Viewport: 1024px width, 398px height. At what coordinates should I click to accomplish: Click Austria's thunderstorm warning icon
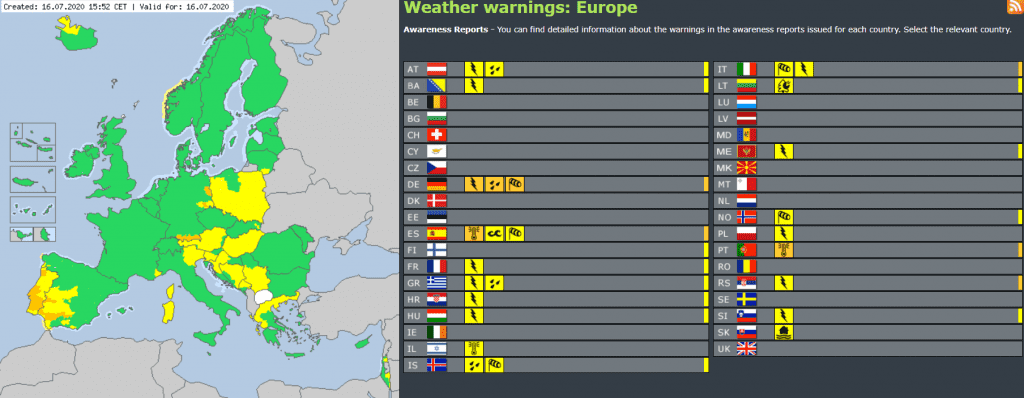pos(474,69)
